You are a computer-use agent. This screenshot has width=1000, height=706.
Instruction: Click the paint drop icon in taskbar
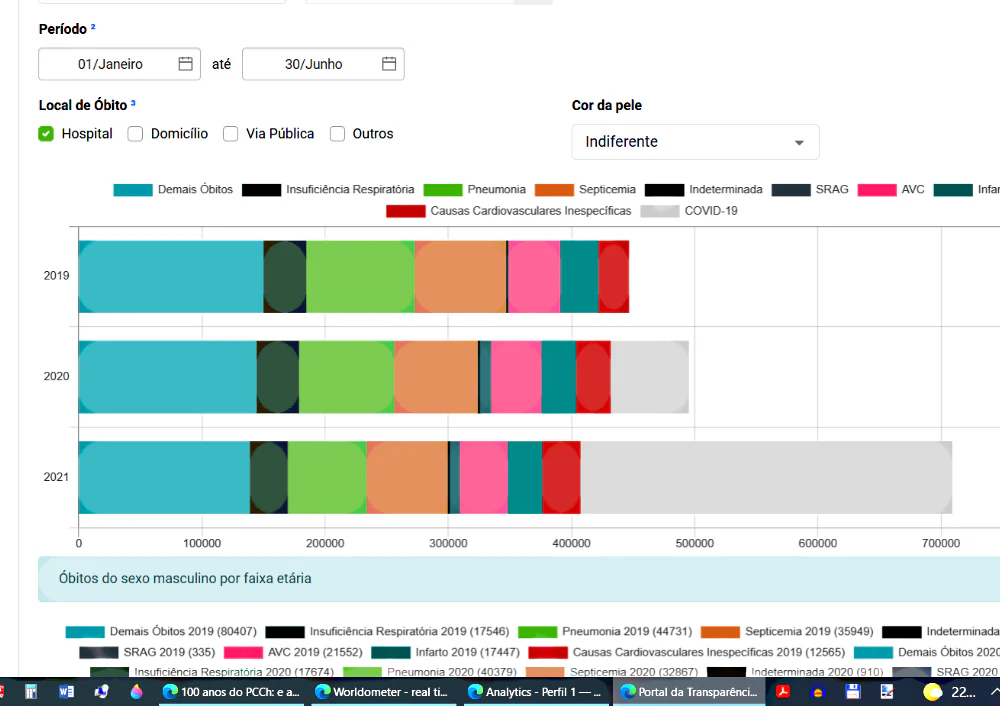[136, 692]
